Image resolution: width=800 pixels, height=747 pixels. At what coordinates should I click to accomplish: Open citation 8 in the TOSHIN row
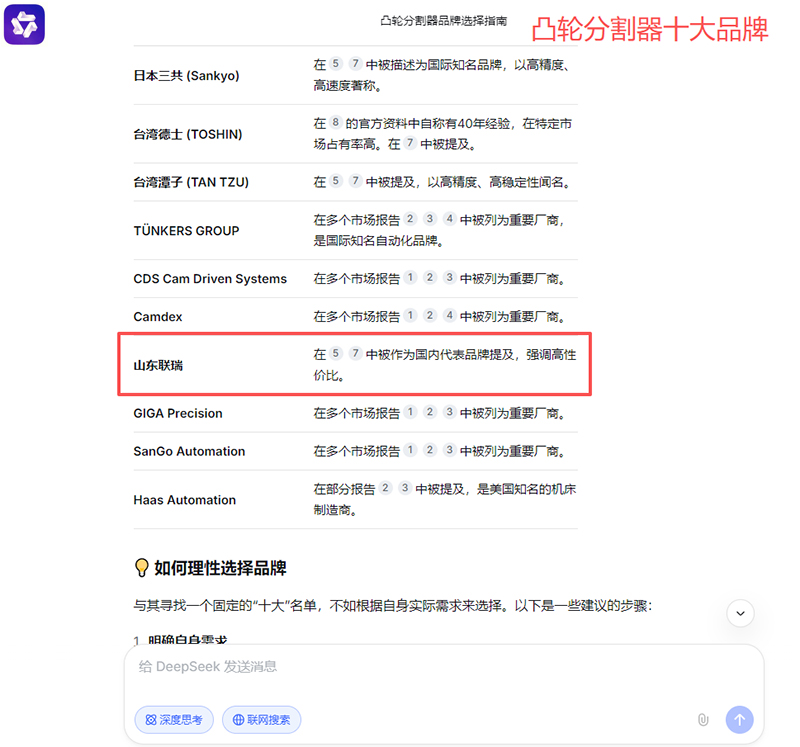coord(336,123)
